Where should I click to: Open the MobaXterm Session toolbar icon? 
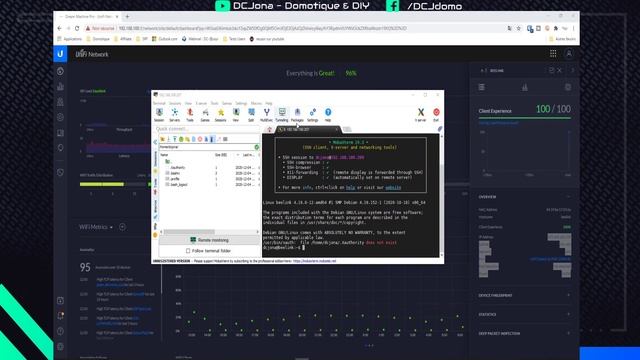point(159,115)
